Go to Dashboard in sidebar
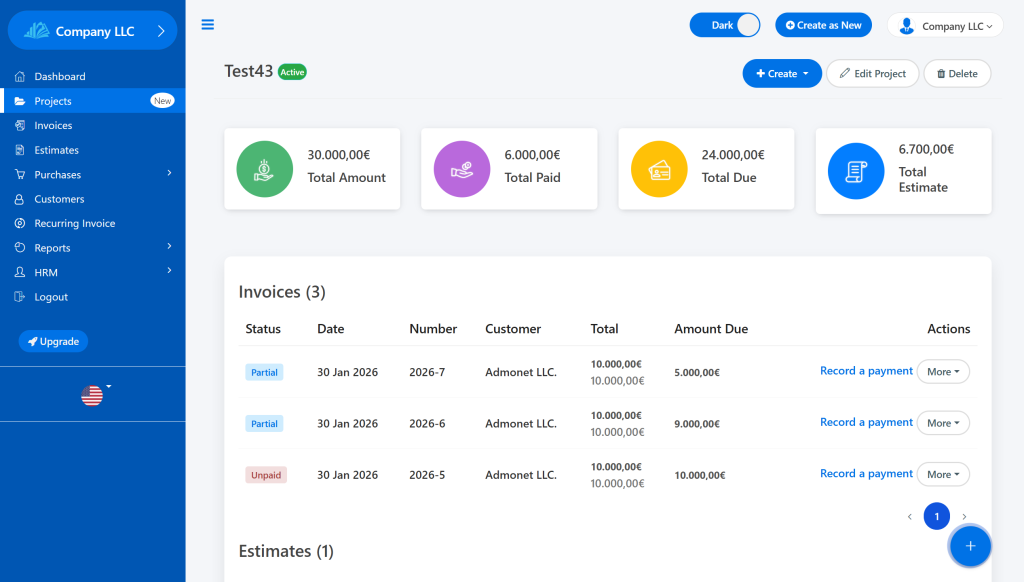 [59, 76]
